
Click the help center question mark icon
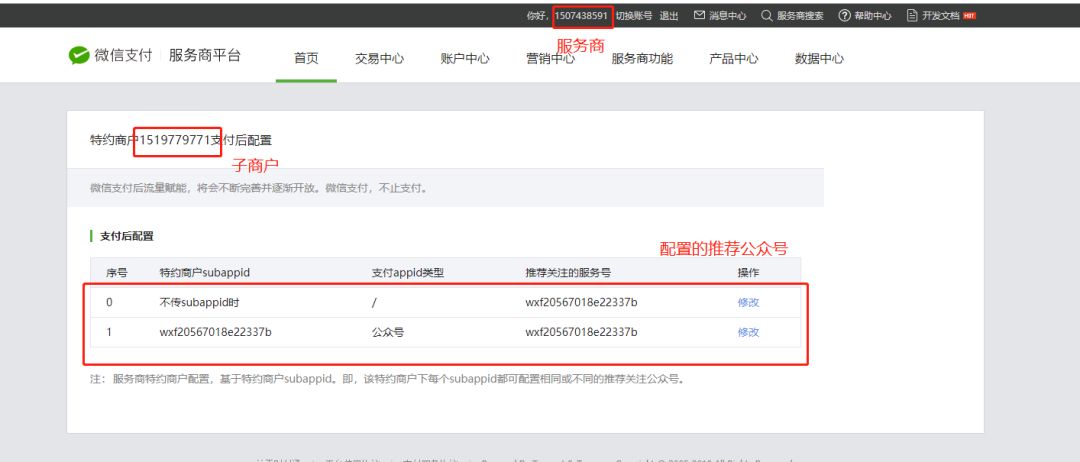point(844,15)
